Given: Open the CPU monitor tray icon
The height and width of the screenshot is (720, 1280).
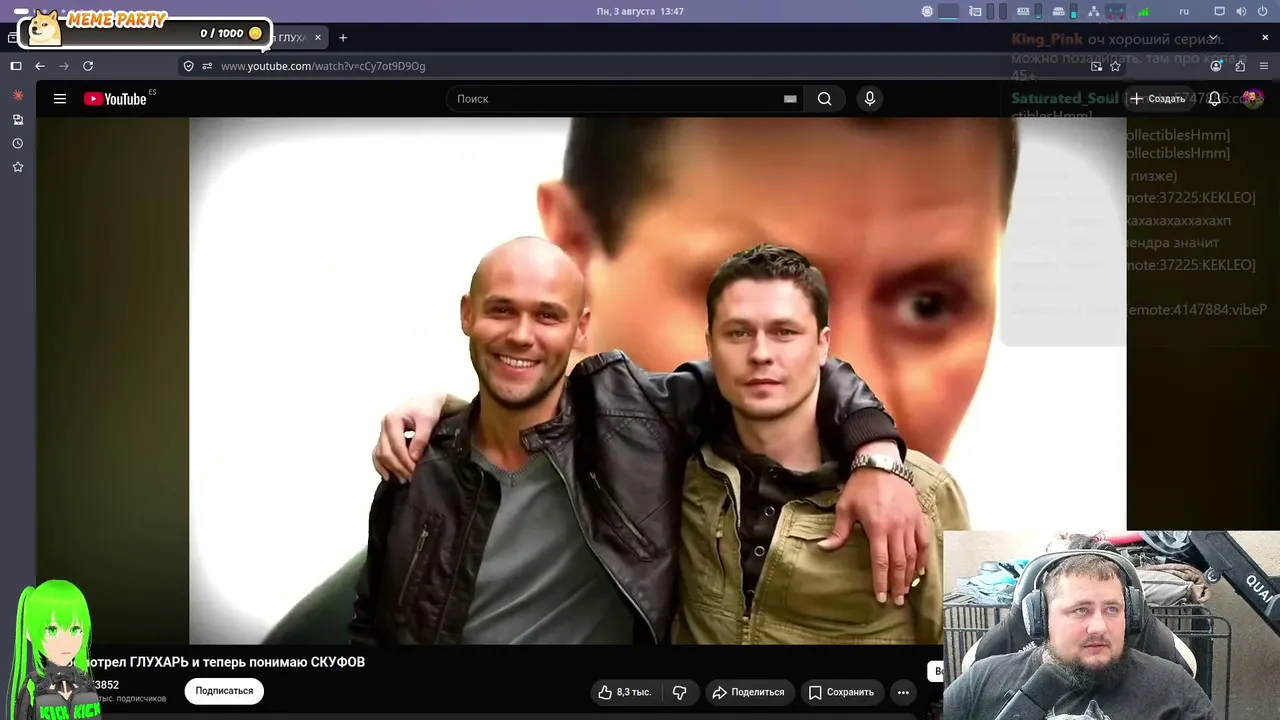Looking at the screenshot, I should 927,11.
